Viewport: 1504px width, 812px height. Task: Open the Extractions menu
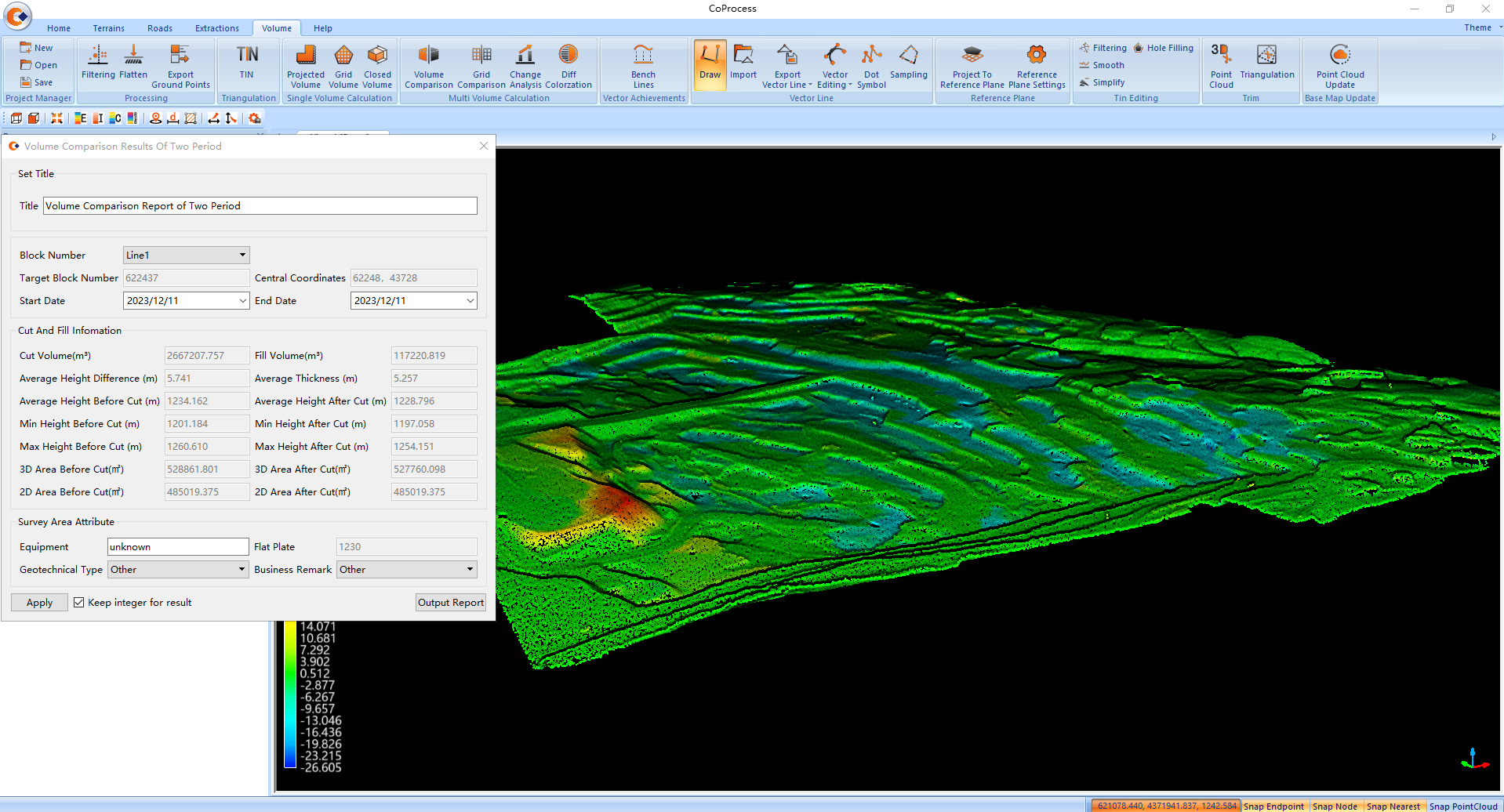(216, 27)
